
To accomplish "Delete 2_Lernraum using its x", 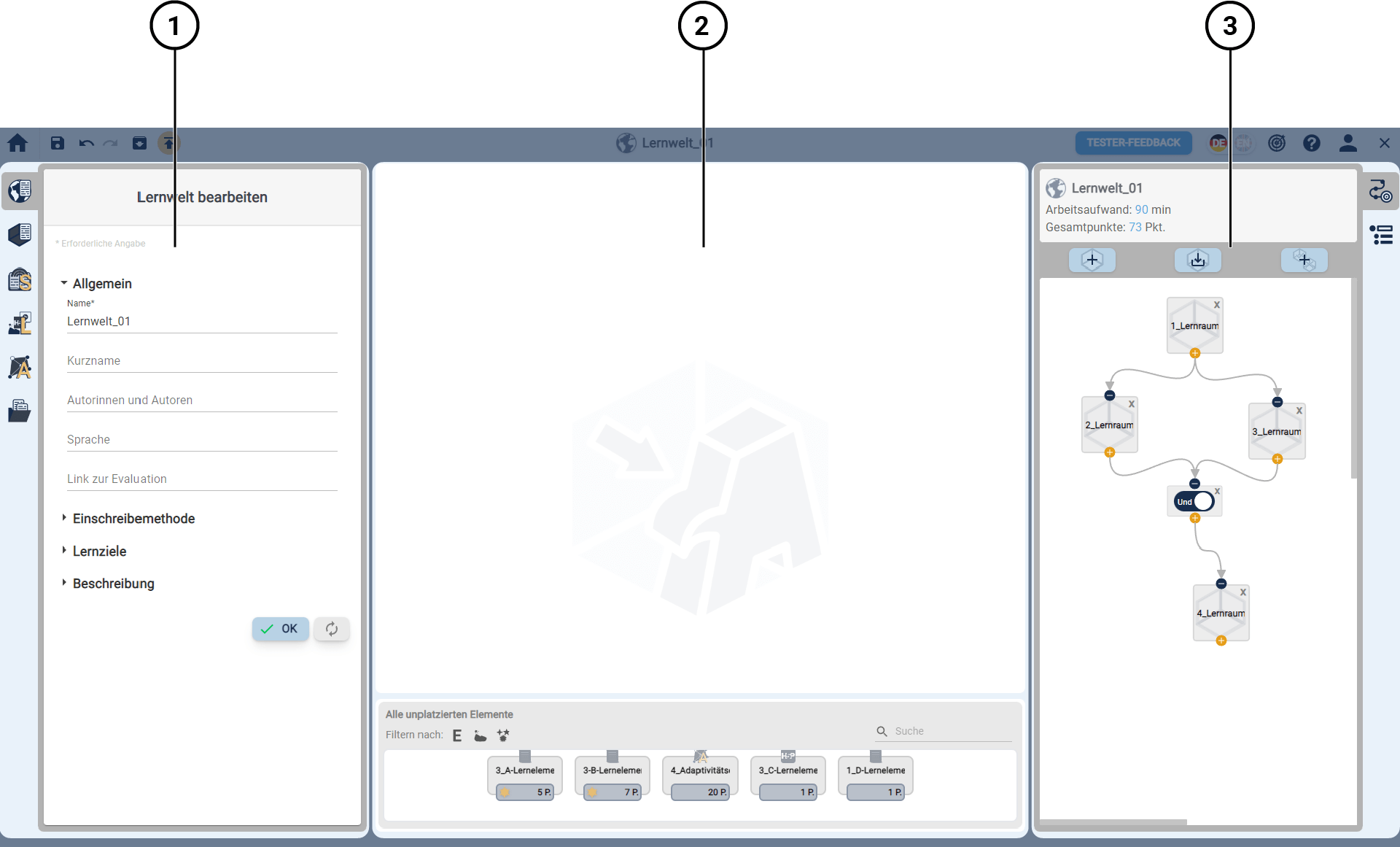I will [1132, 404].
